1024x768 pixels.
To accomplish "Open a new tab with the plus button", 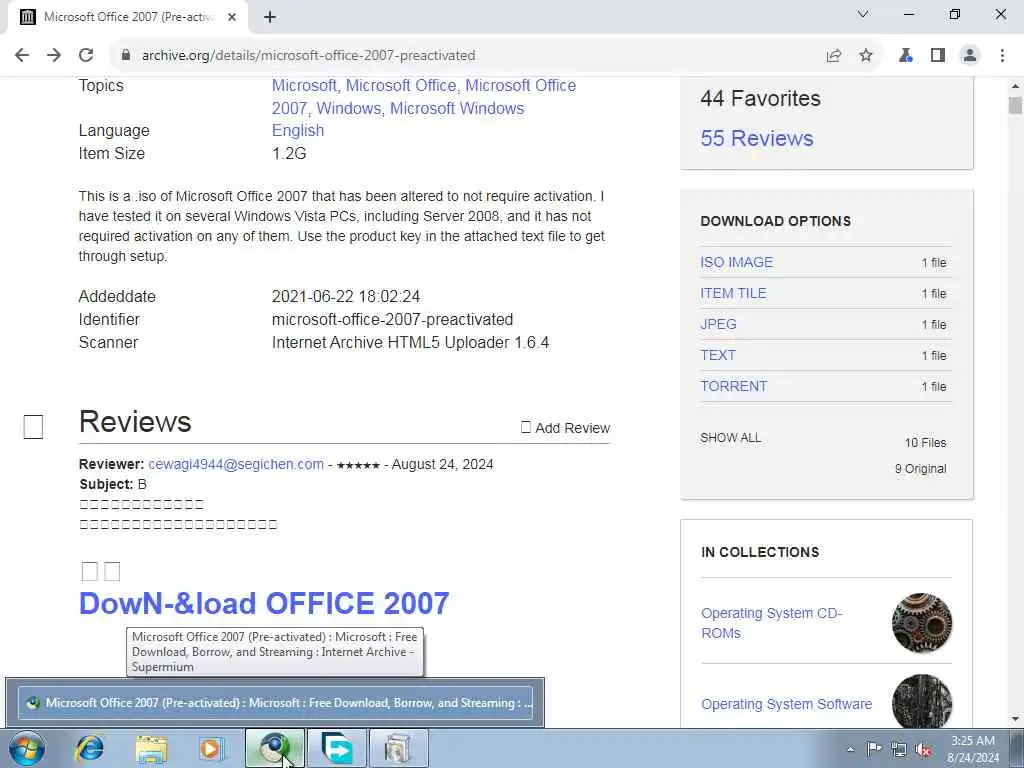I will coord(270,17).
